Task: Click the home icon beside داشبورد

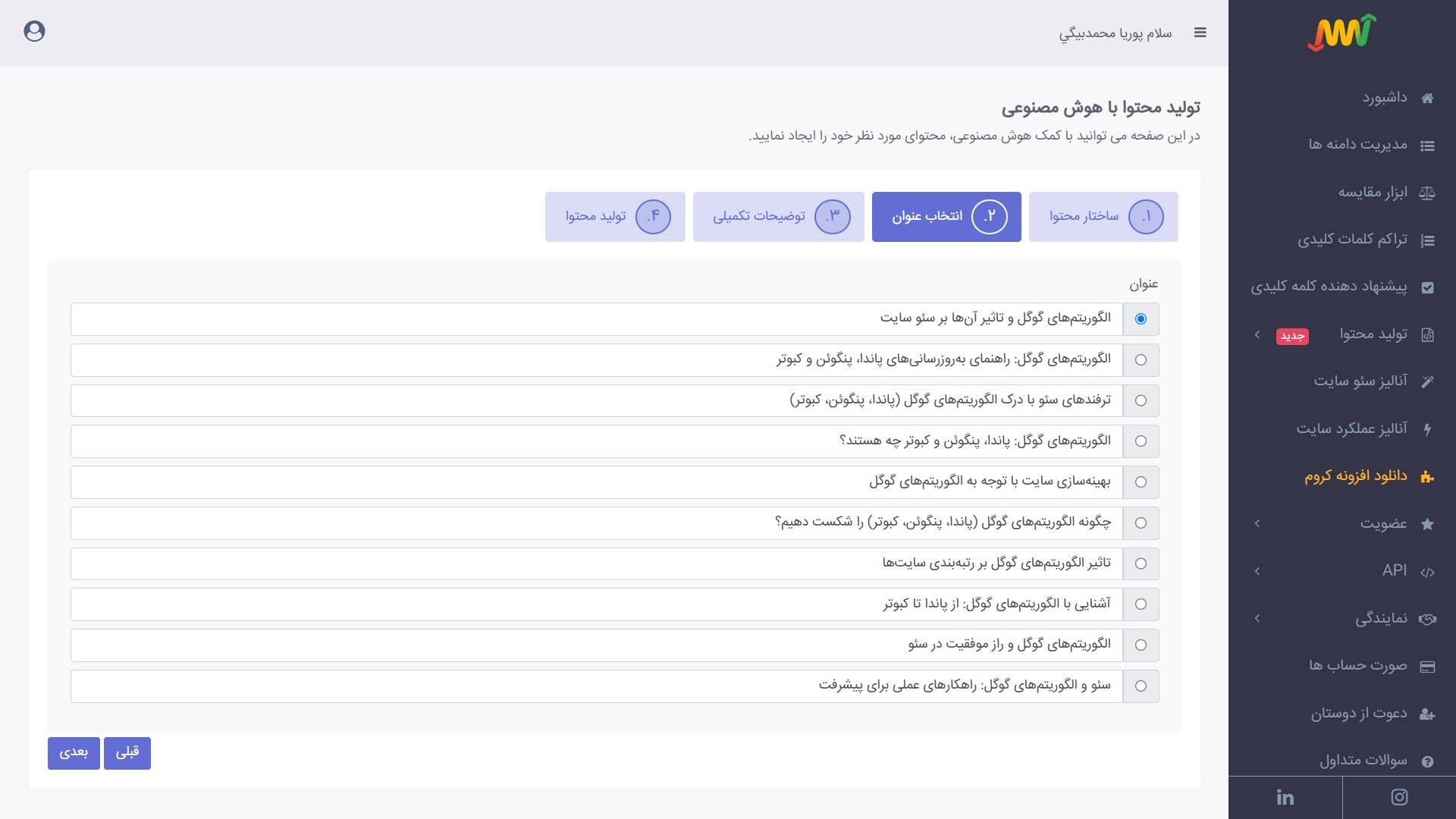Action: 1427,98
